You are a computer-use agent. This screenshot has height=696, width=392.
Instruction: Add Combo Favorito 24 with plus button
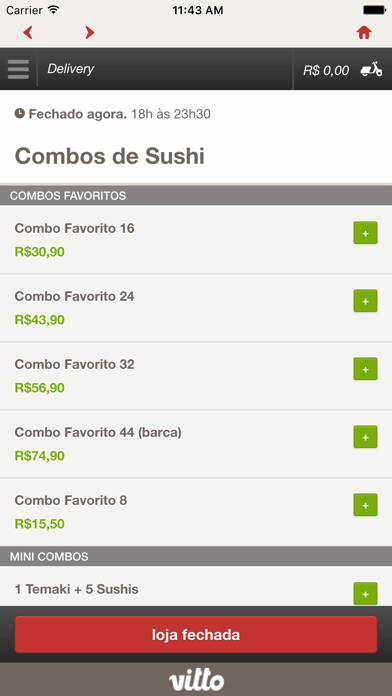365,301
